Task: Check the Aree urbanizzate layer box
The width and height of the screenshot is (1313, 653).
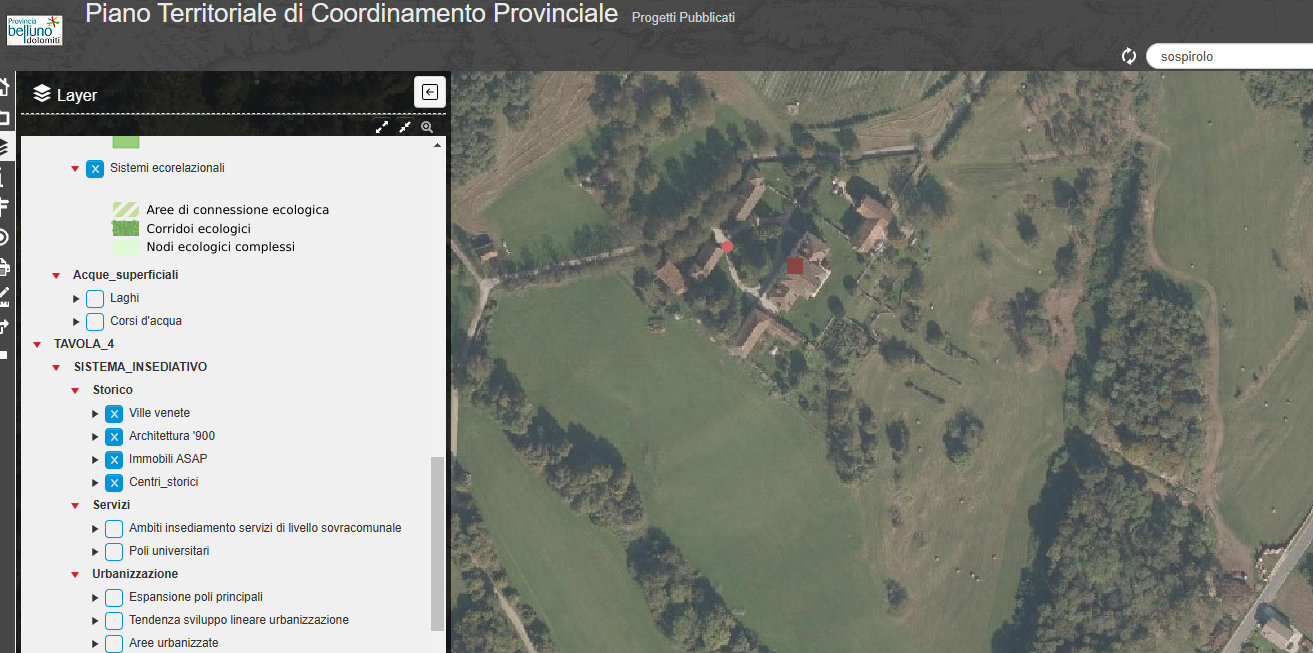Action: pos(114,644)
